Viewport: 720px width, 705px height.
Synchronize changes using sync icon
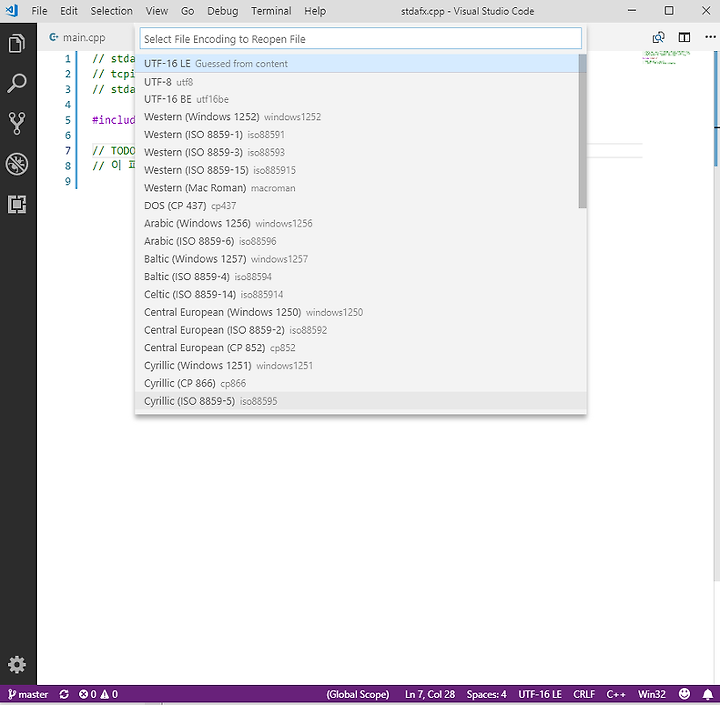(x=64, y=694)
